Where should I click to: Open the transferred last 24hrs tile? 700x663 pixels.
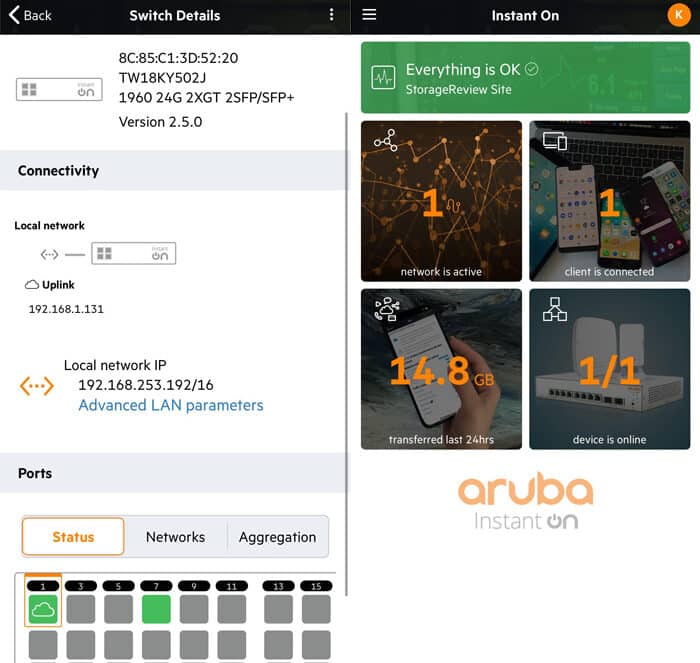pos(441,369)
